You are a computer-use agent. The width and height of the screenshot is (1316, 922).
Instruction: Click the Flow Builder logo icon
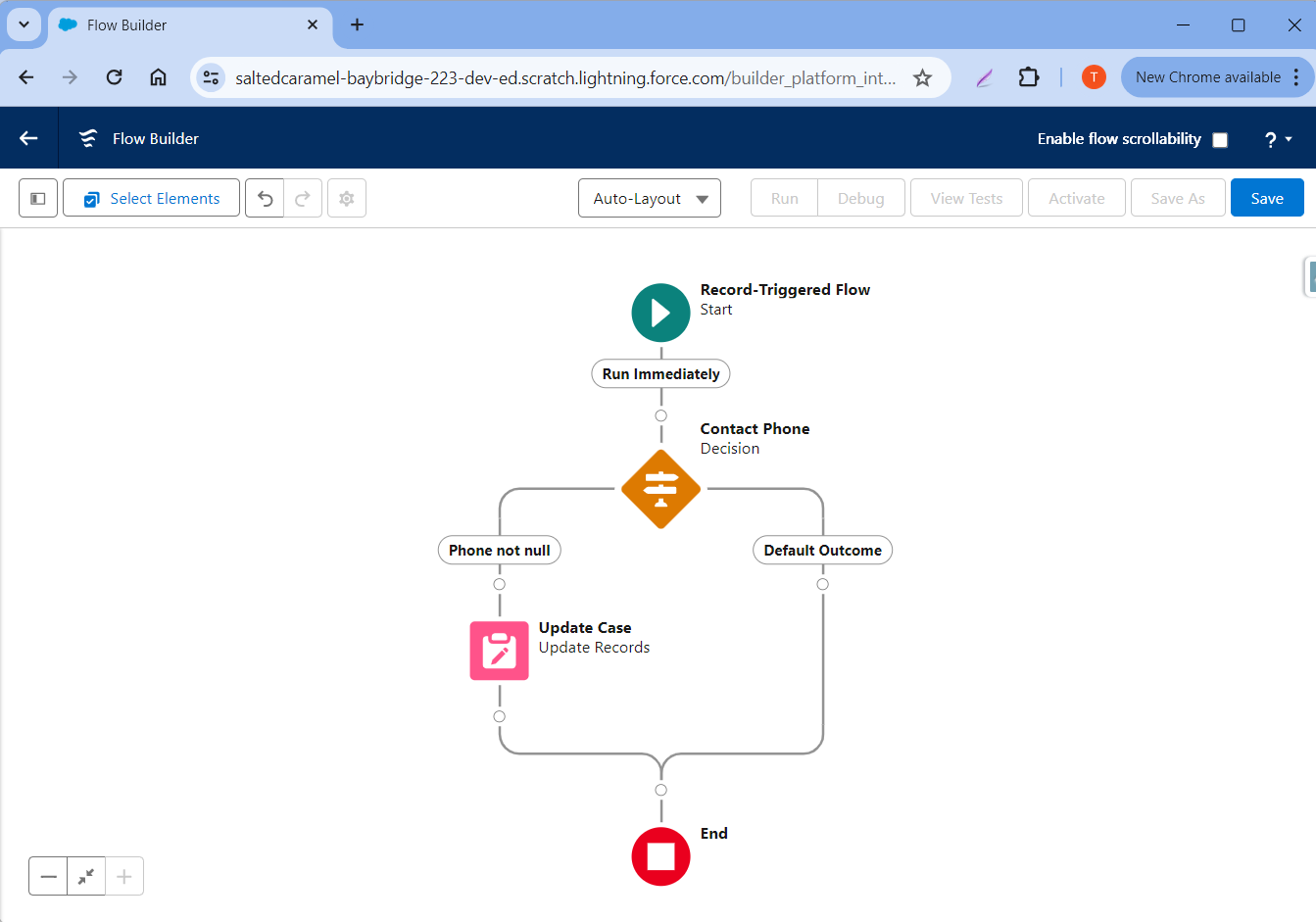coord(88,138)
